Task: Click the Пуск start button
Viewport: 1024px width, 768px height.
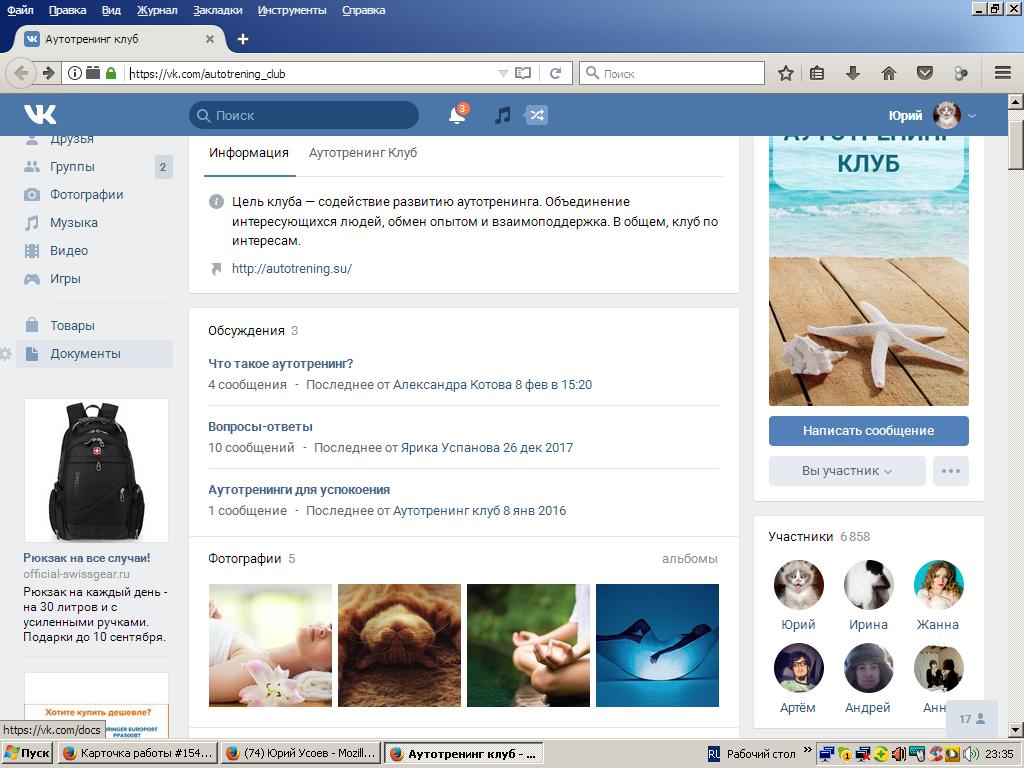Action: tap(27, 753)
